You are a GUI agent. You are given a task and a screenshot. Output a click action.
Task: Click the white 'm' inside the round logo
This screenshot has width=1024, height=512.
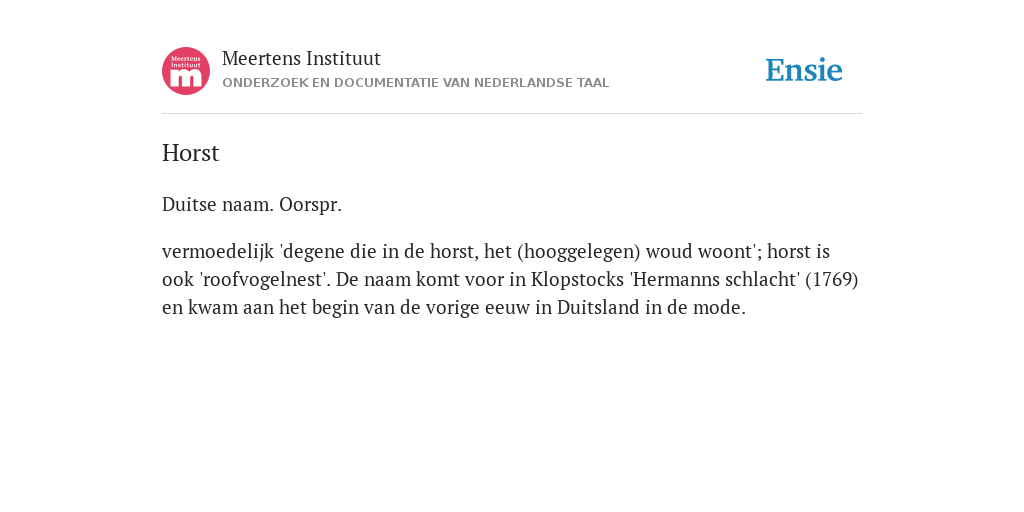pyautogui.click(x=186, y=78)
